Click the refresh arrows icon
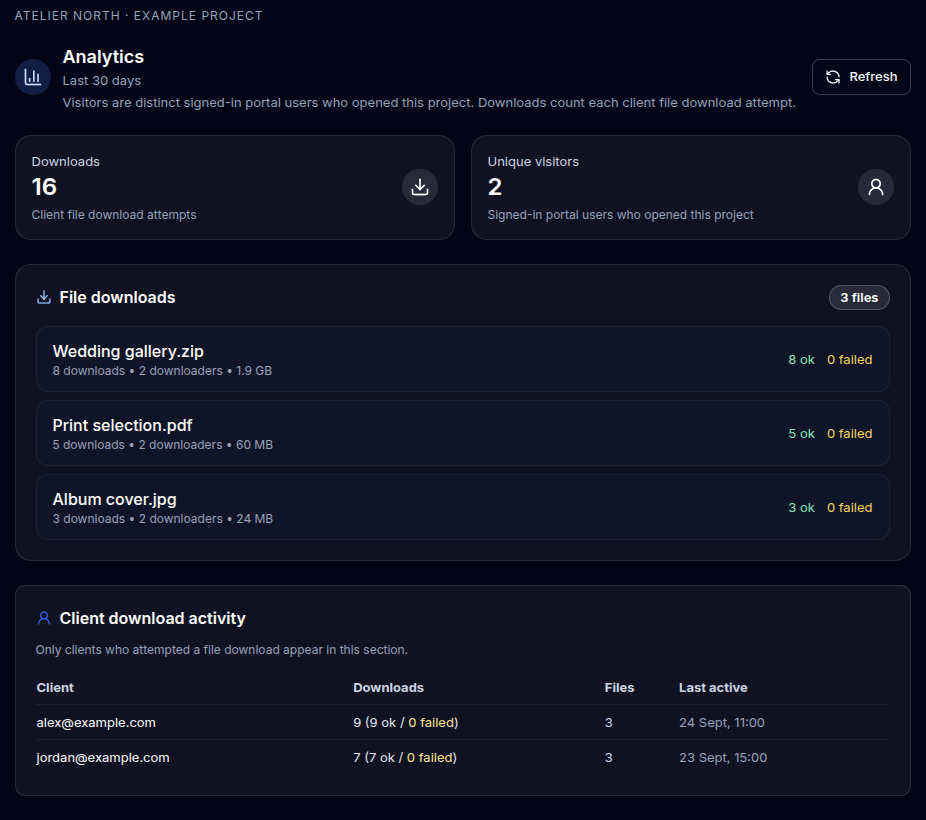 tap(833, 77)
